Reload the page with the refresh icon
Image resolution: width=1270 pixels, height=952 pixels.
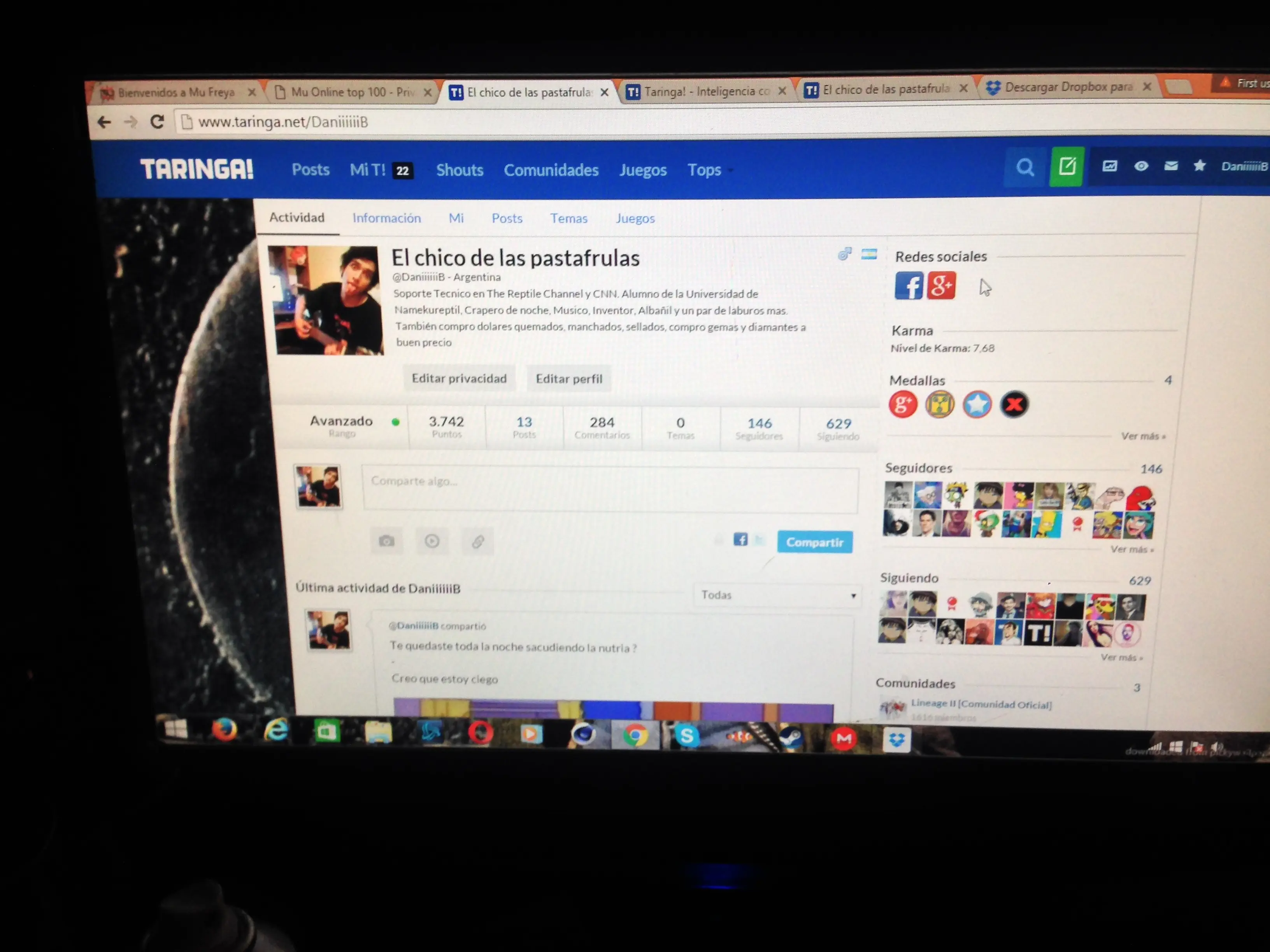(157, 122)
